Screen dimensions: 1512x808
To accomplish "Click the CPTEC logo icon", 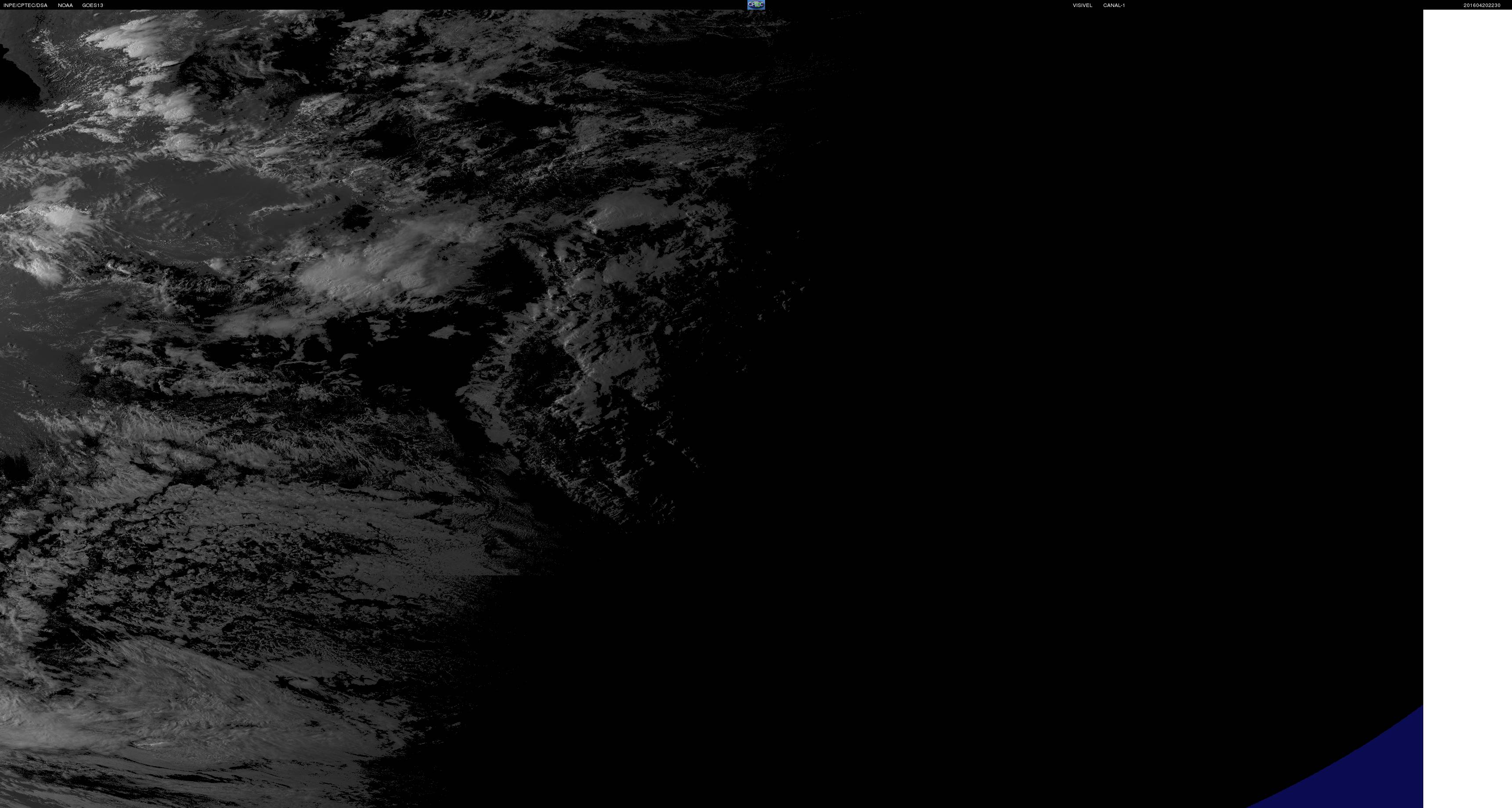I will pyautogui.click(x=756, y=5).
